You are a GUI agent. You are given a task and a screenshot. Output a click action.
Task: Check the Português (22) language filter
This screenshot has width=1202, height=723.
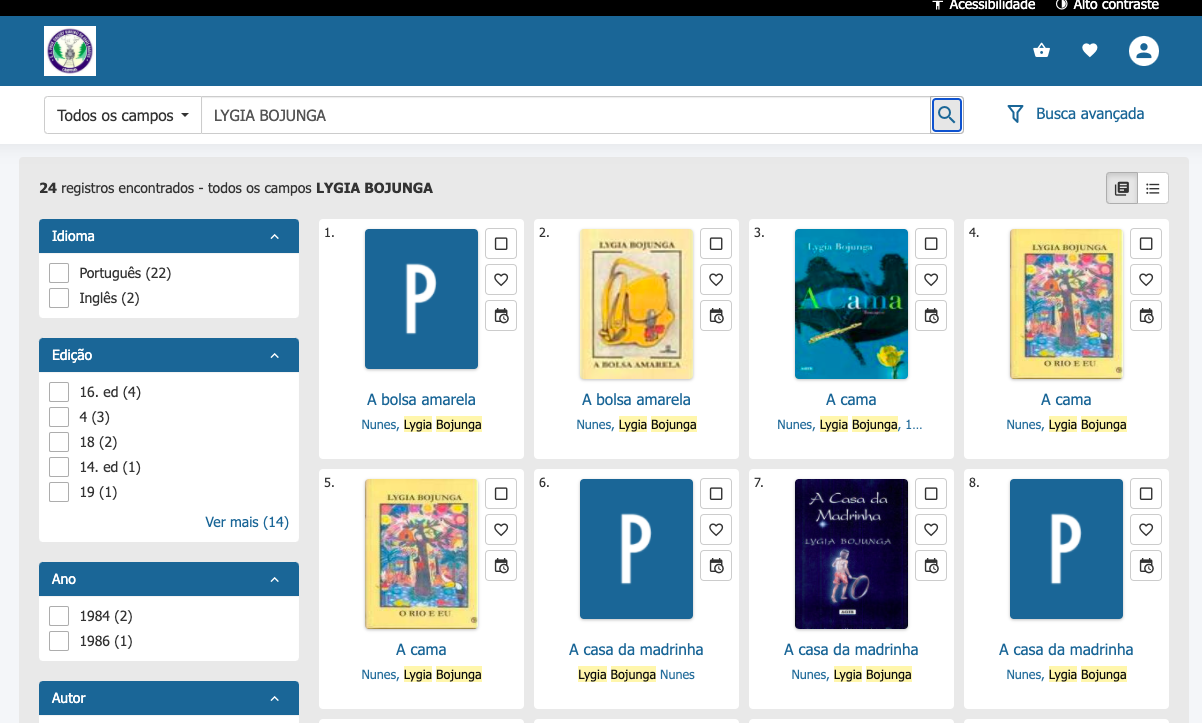pos(59,273)
